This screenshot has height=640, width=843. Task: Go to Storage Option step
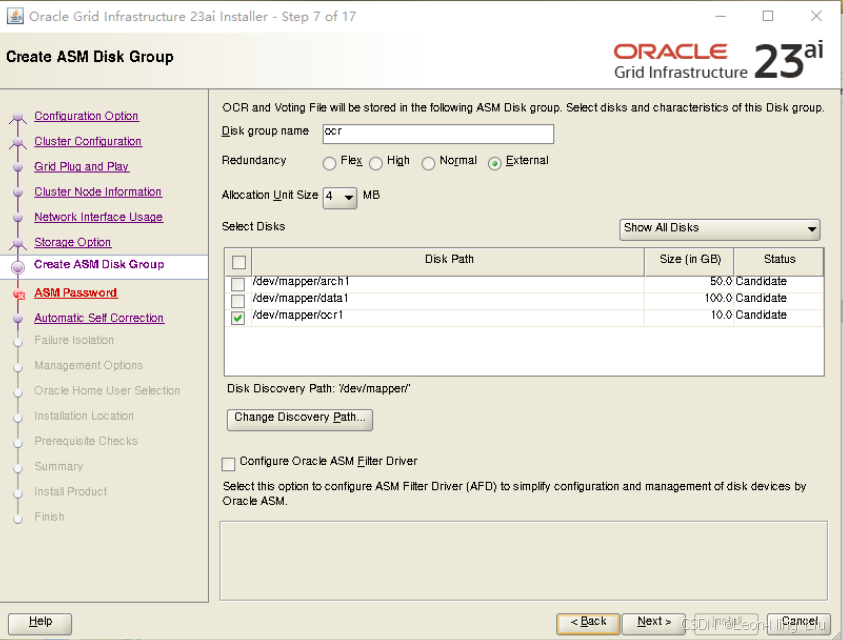[x=73, y=243]
